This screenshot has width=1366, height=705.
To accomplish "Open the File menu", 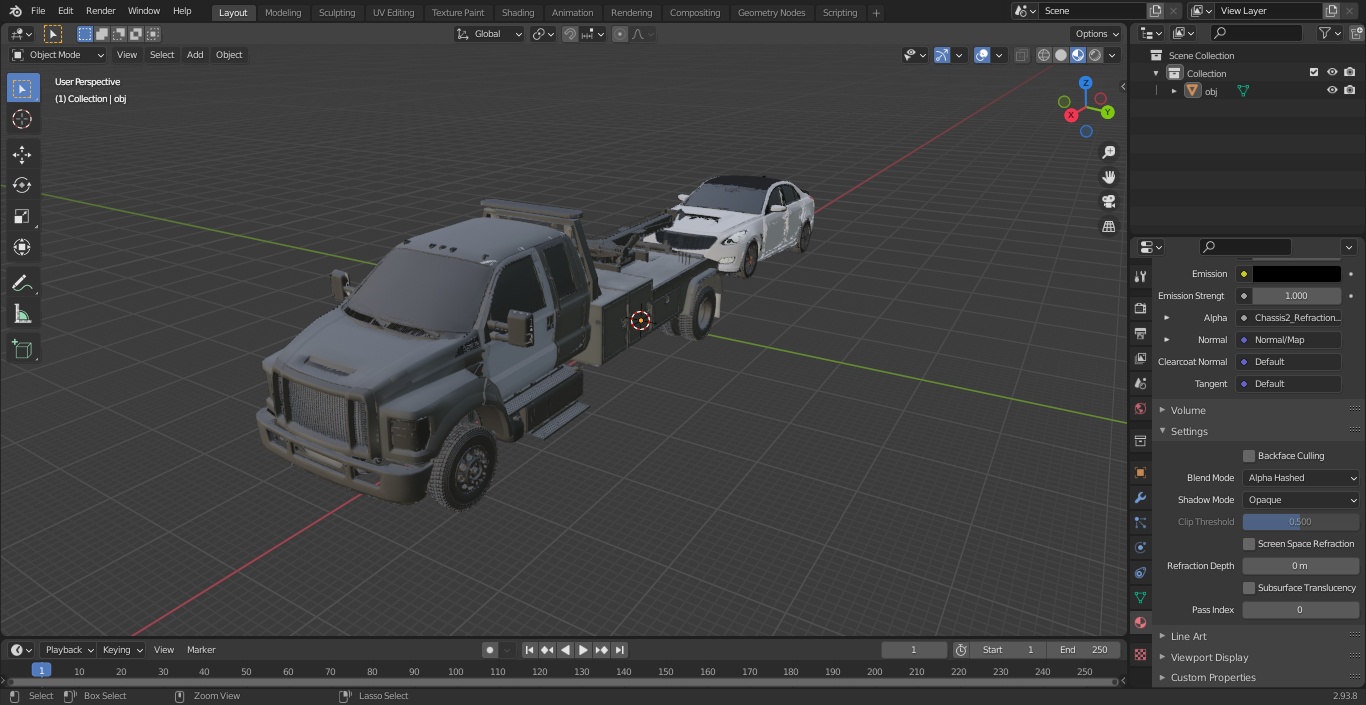I will (38, 11).
